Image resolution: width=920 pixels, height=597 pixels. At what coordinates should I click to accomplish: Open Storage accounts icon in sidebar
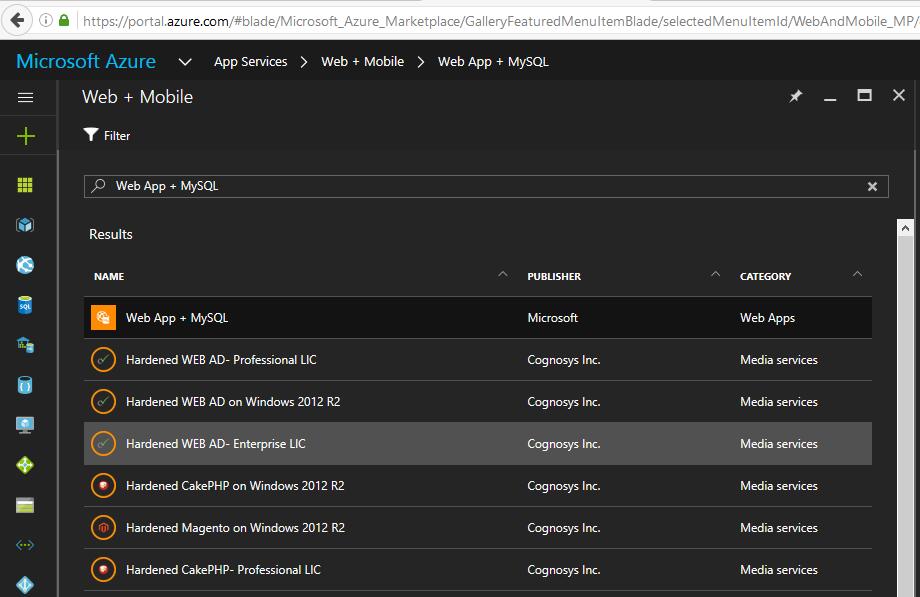pos(25,505)
